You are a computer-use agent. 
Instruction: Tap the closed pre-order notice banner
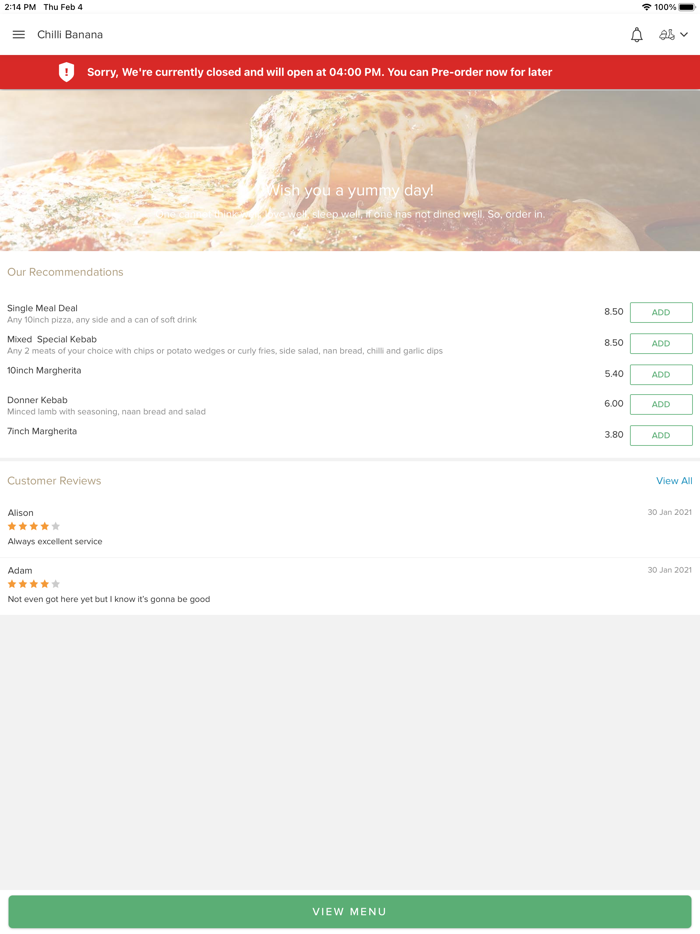(x=320, y=72)
